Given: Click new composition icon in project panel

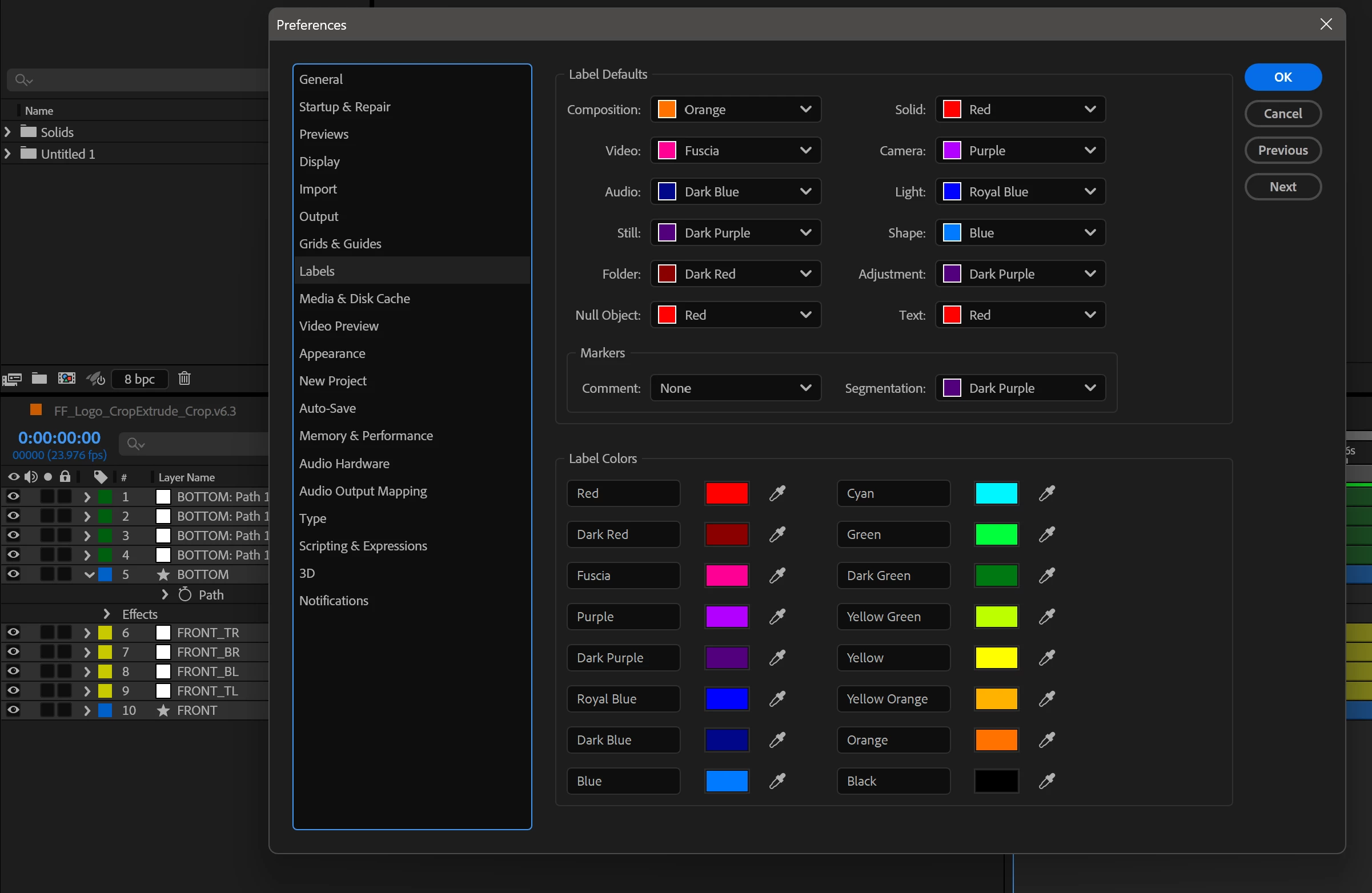Looking at the screenshot, I should click(x=67, y=379).
